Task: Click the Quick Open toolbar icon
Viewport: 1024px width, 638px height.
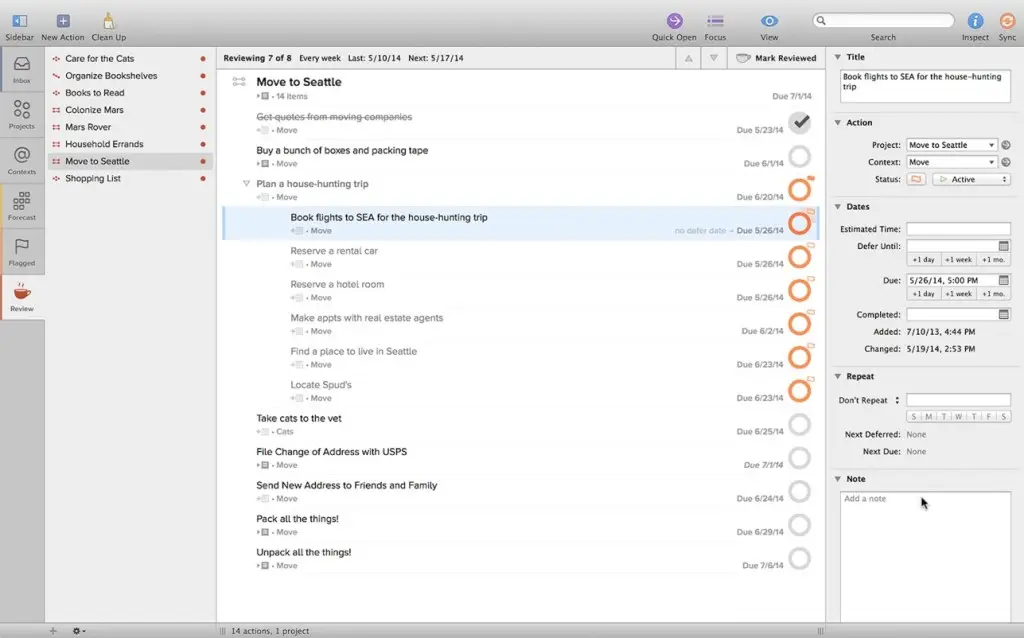Action: [x=673, y=21]
